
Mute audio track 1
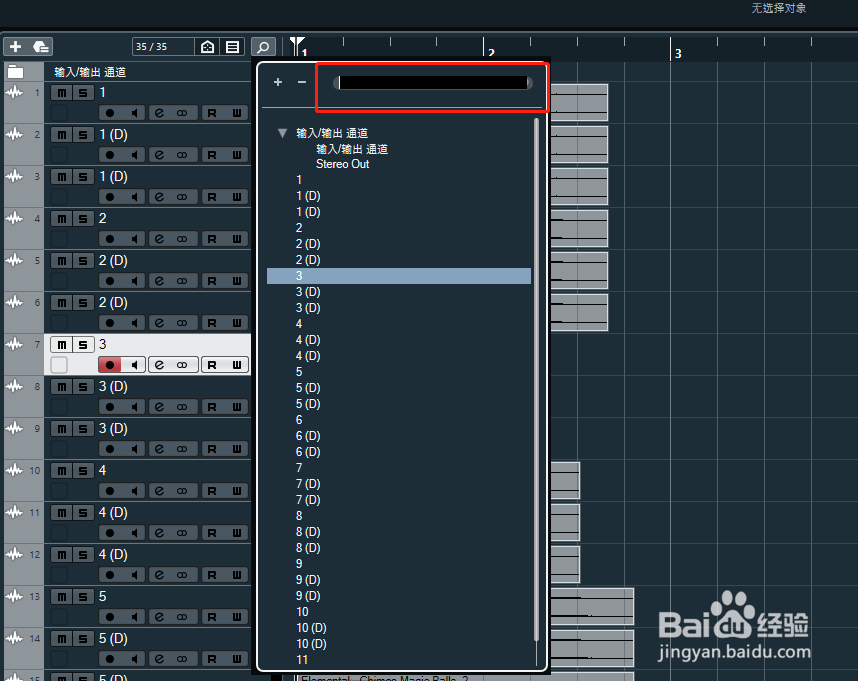[62, 92]
